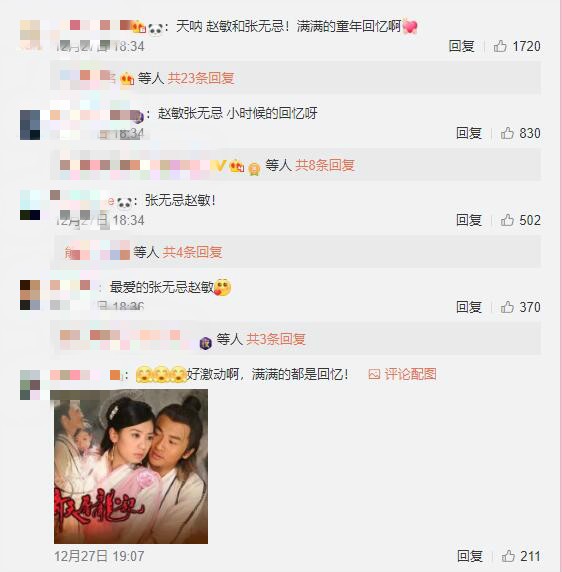Screen dimensions: 563x572
Task: Like the comment with 370 likes
Action: click(x=507, y=307)
